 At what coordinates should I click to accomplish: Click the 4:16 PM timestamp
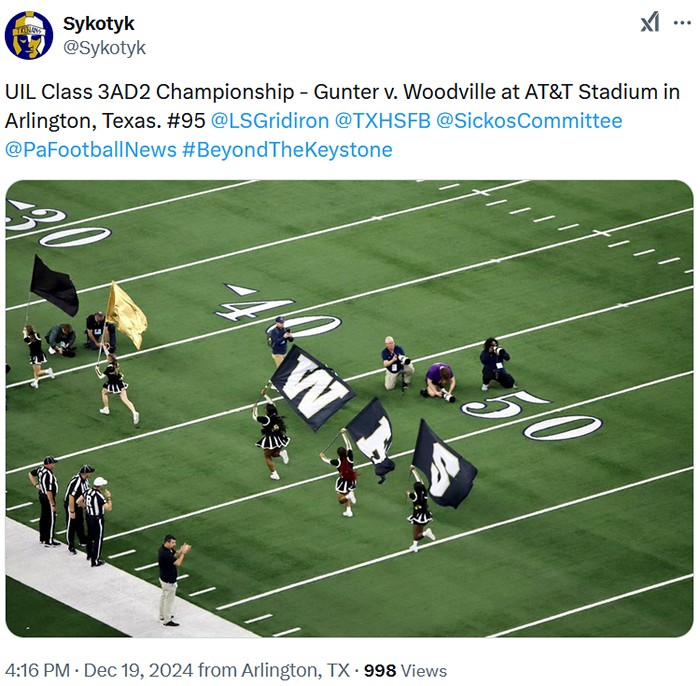38,670
